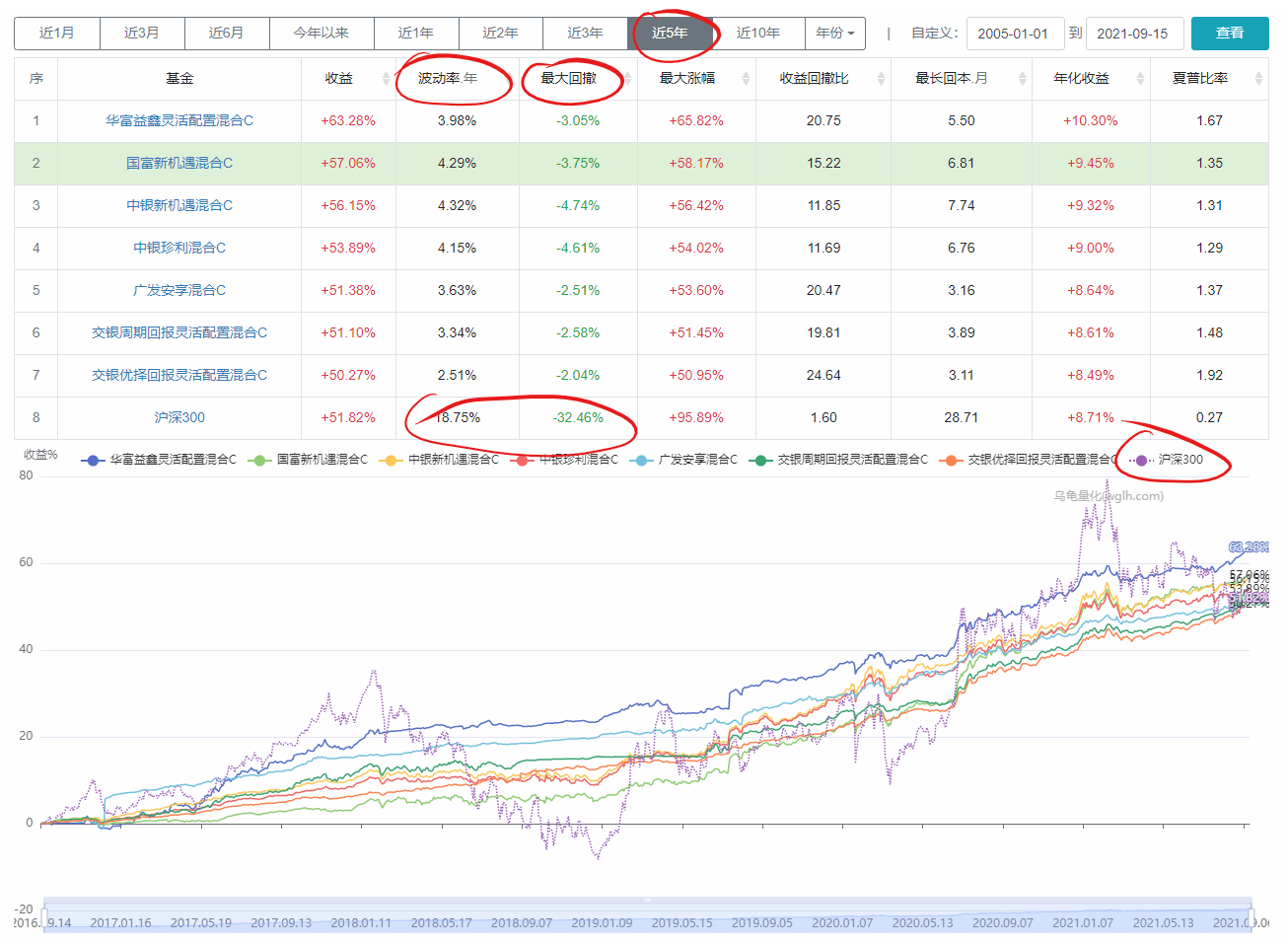
Task: Click return-drawdown ratio 24.64 cell
Action: (823, 375)
